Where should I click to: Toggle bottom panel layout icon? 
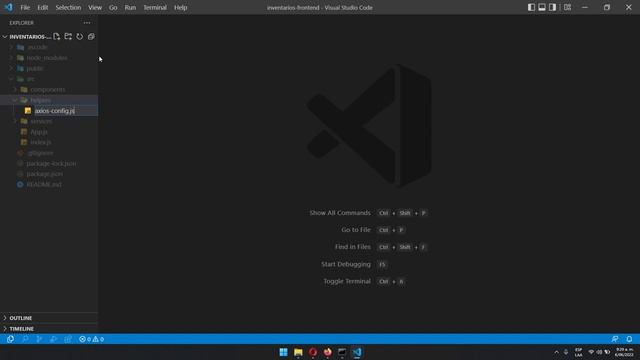(542, 7)
